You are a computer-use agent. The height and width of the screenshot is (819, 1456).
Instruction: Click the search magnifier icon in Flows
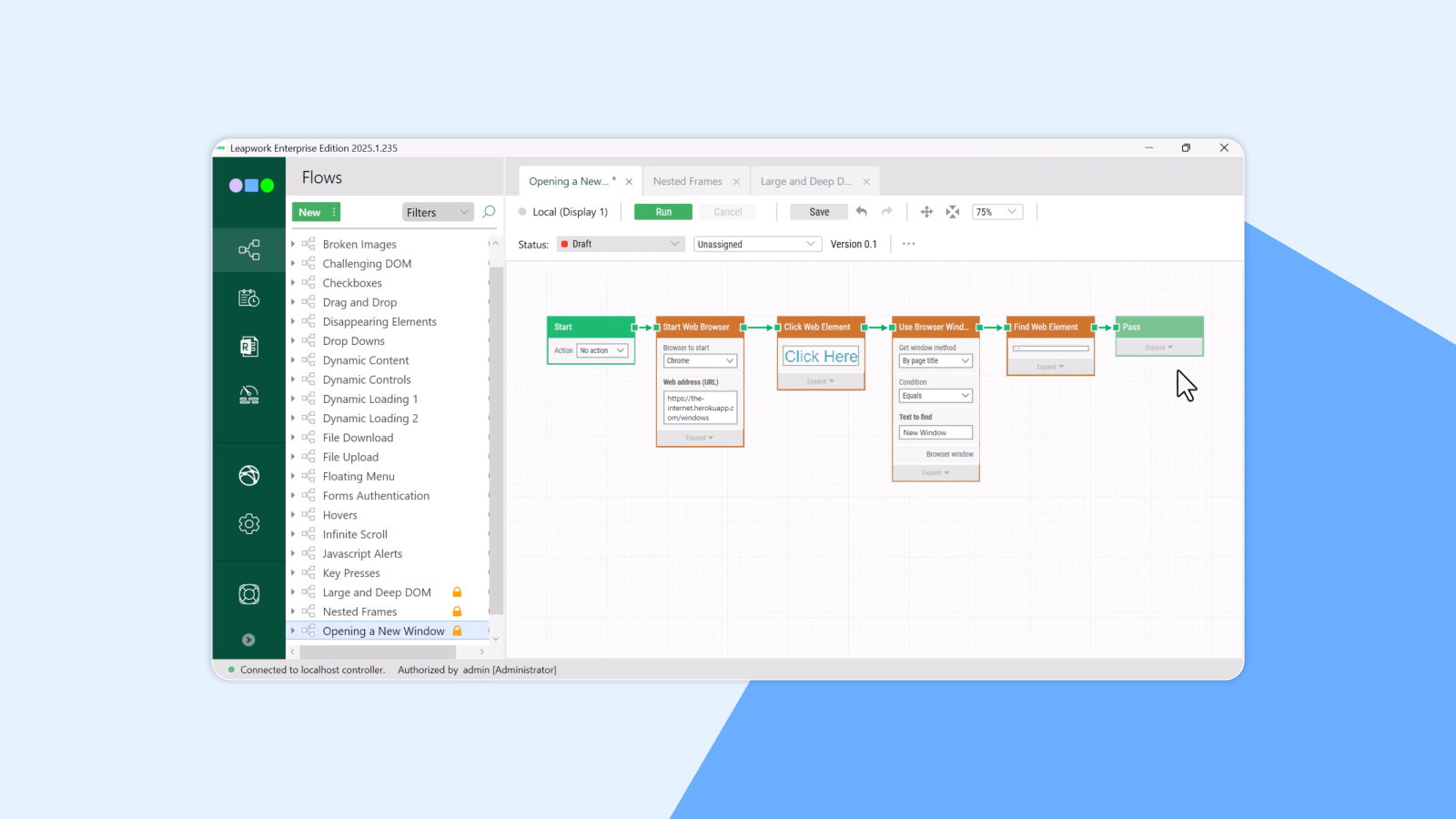pyautogui.click(x=489, y=212)
